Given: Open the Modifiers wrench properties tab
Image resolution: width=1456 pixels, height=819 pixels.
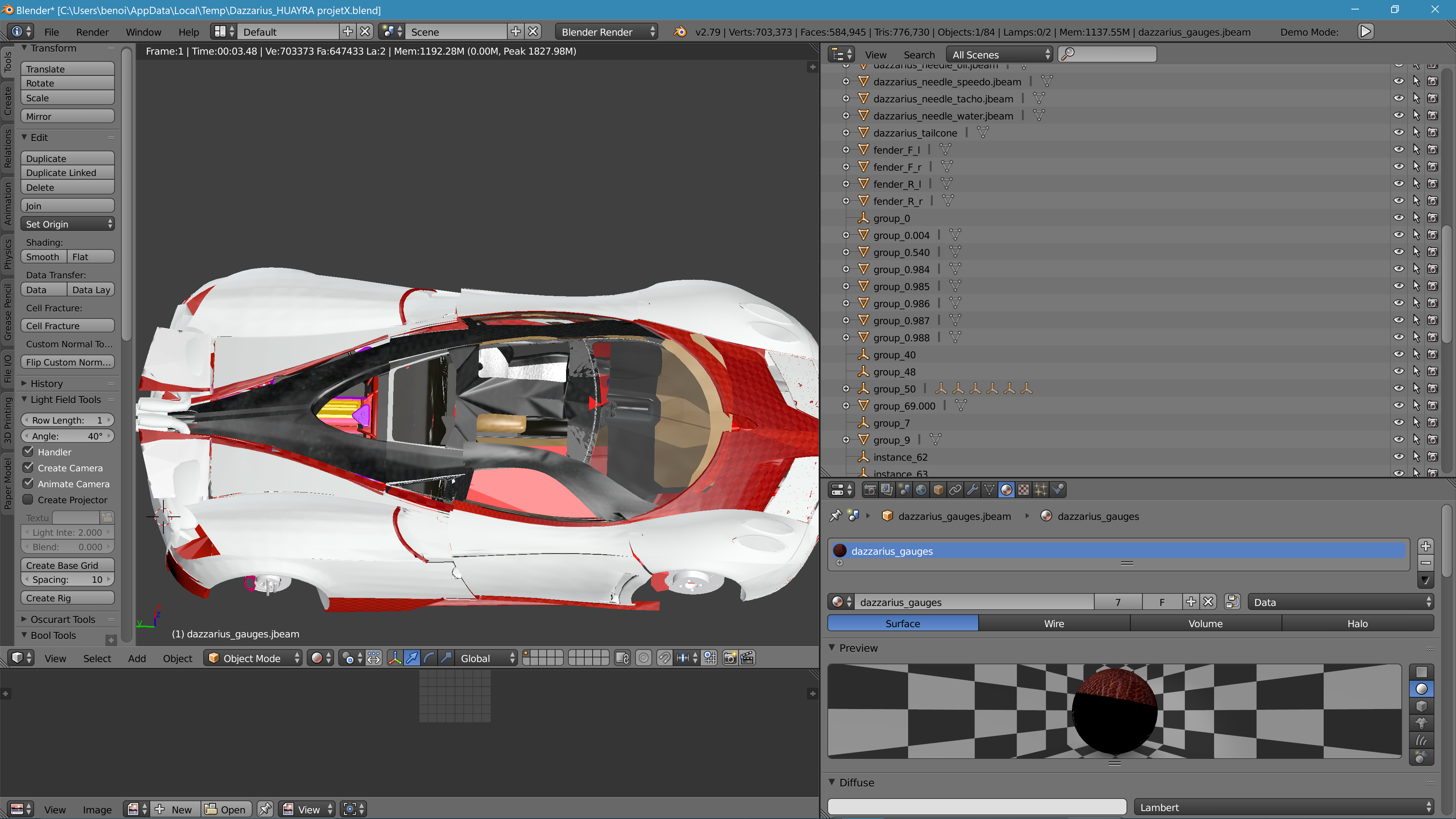Looking at the screenshot, I should (972, 490).
